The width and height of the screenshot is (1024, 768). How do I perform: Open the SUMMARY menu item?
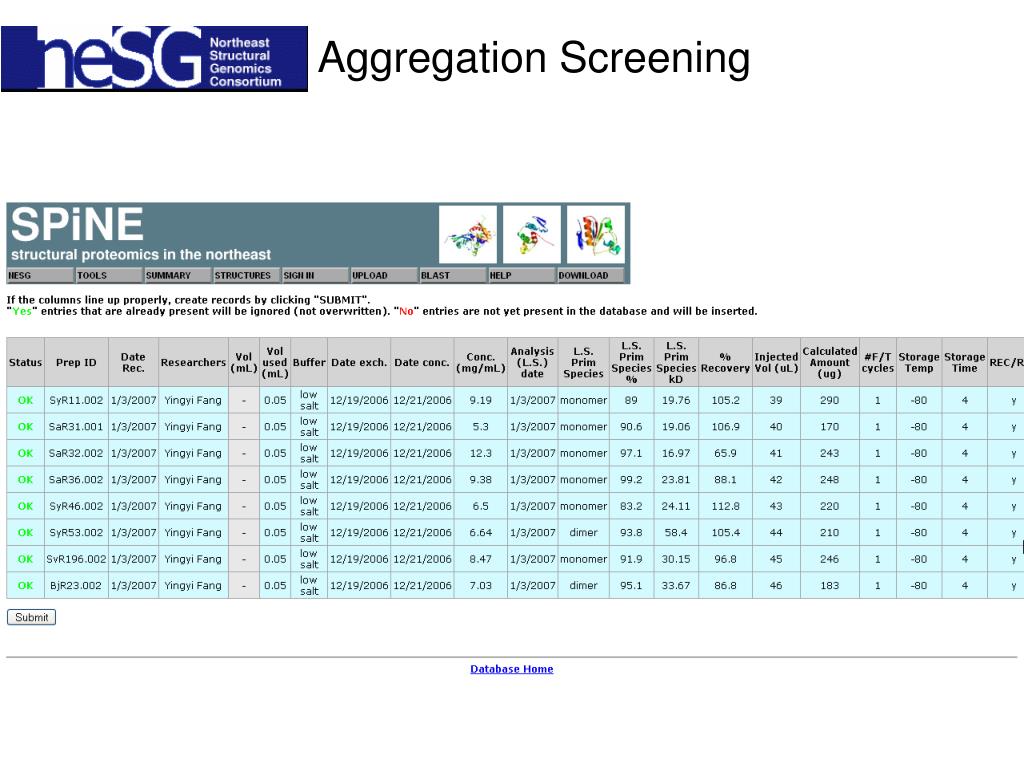coord(178,276)
